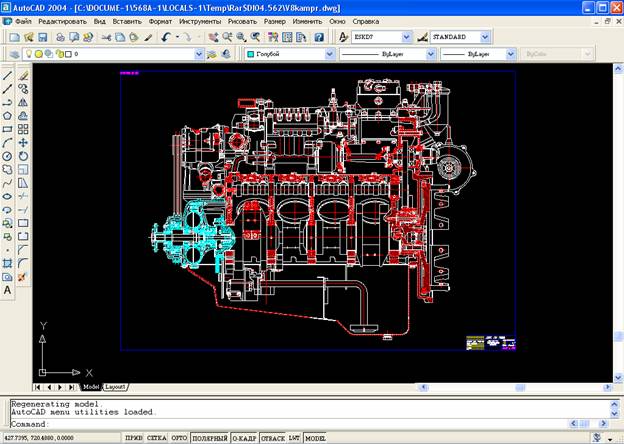
Task: Open the Рисовать menu
Action: tap(242, 21)
